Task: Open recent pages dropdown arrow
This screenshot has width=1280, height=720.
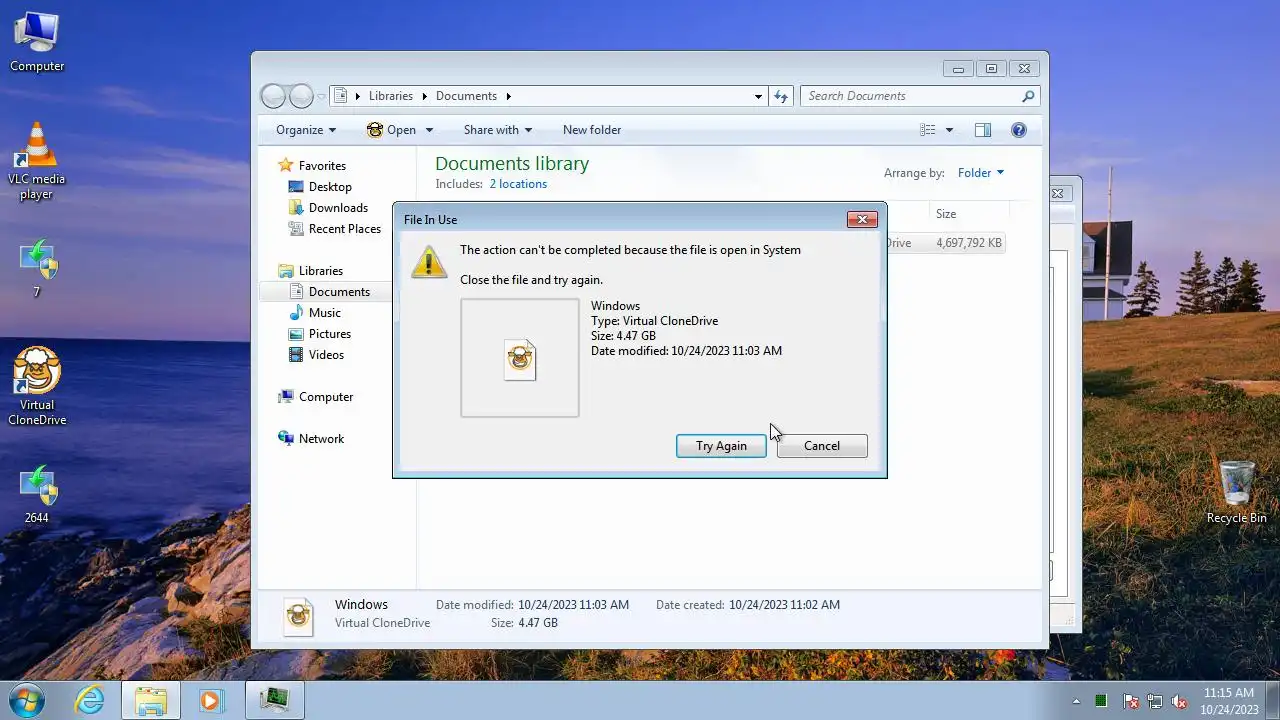Action: click(x=321, y=97)
